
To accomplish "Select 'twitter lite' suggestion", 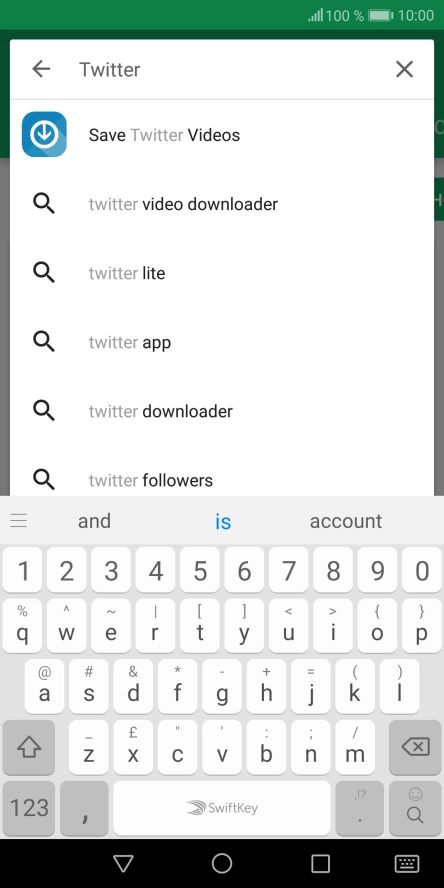I will pyautogui.click(x=222, y=273).
